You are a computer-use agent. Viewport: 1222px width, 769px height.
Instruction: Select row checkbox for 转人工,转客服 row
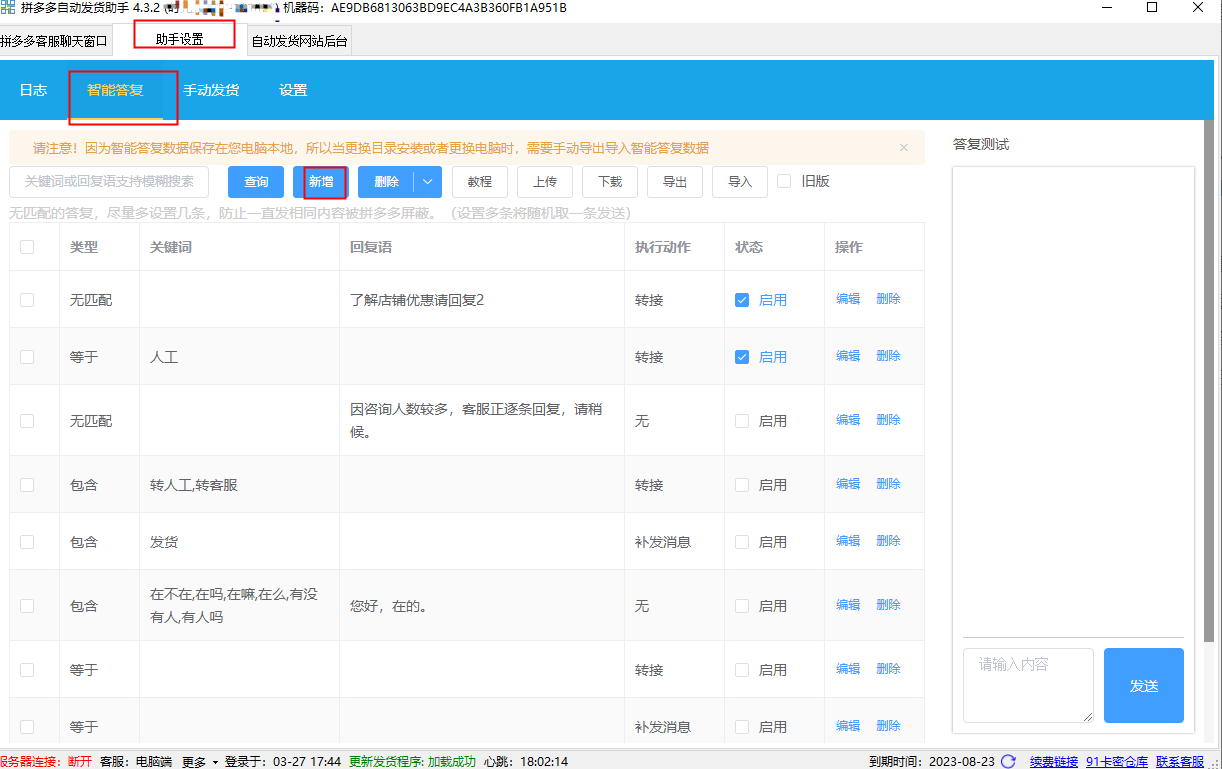[27, 485]
